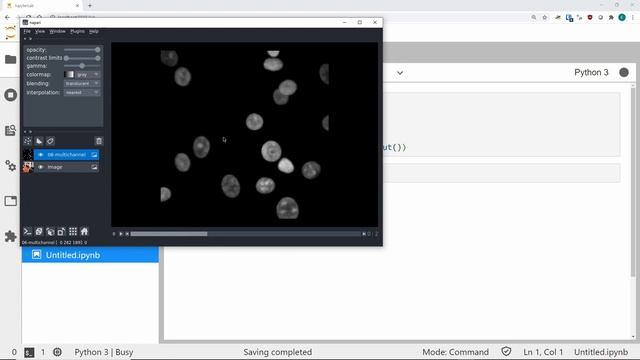Click 'Mode: Command' status text
This screenshot has width=640, height=360.
click(x=455, y=352)
